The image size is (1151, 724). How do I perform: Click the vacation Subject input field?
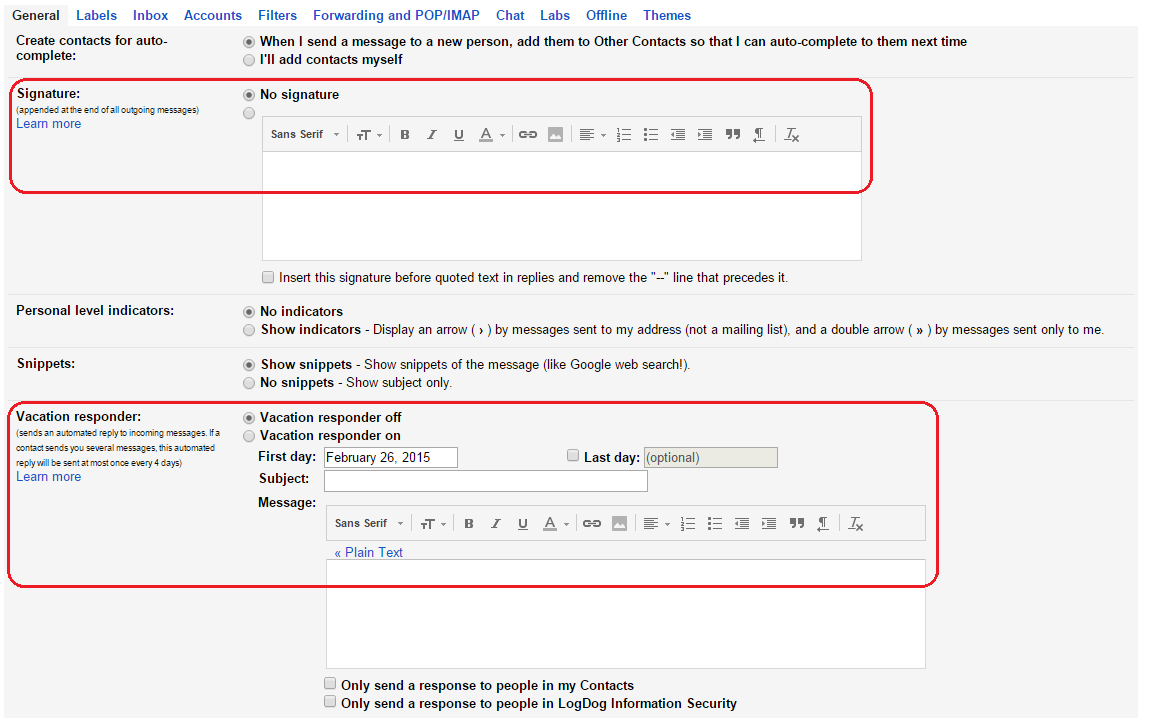click(486, 481)
